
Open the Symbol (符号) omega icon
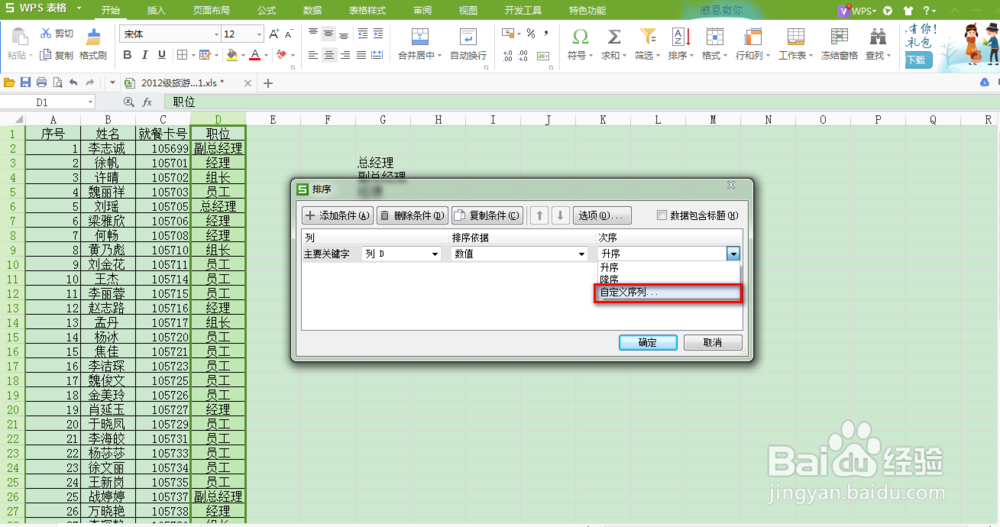(580, 36)
